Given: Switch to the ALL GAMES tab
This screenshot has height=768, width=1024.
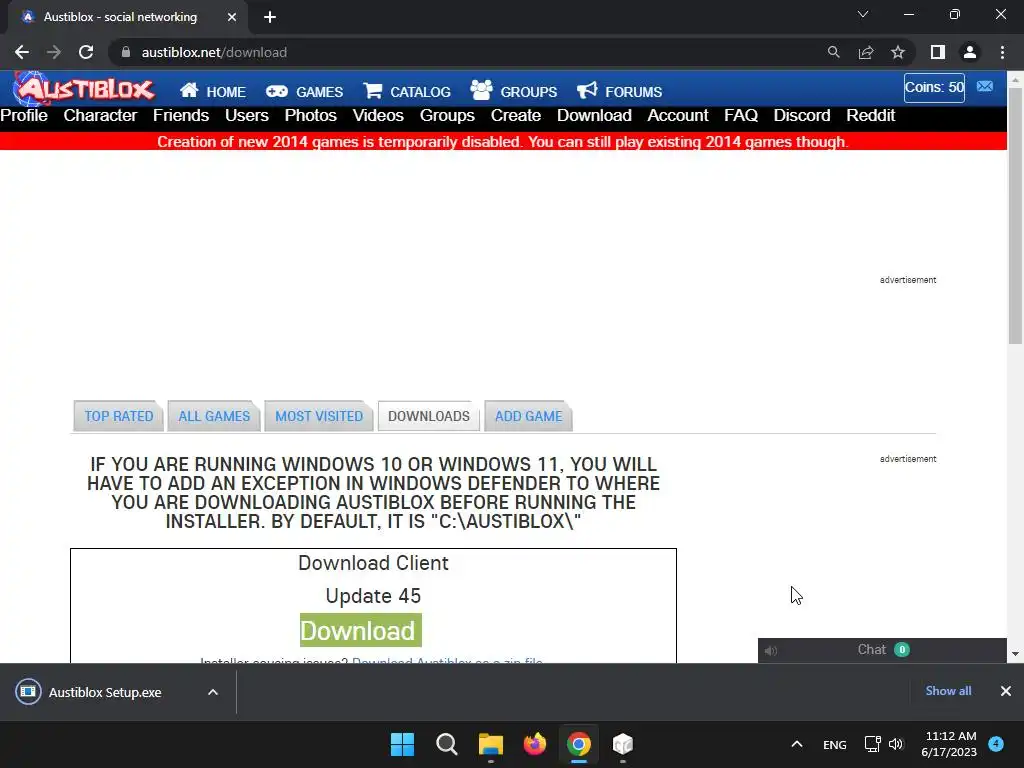Looking at the screenshot, I should (x=214, y=416).
